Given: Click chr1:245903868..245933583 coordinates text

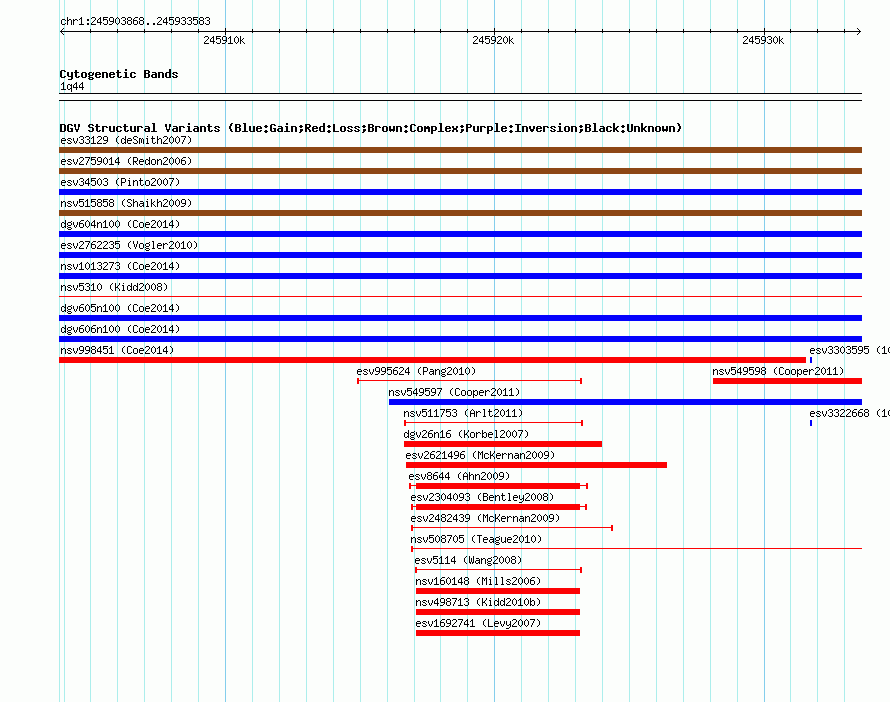Looking at the screenshot, I should click(x=135, y=21).
